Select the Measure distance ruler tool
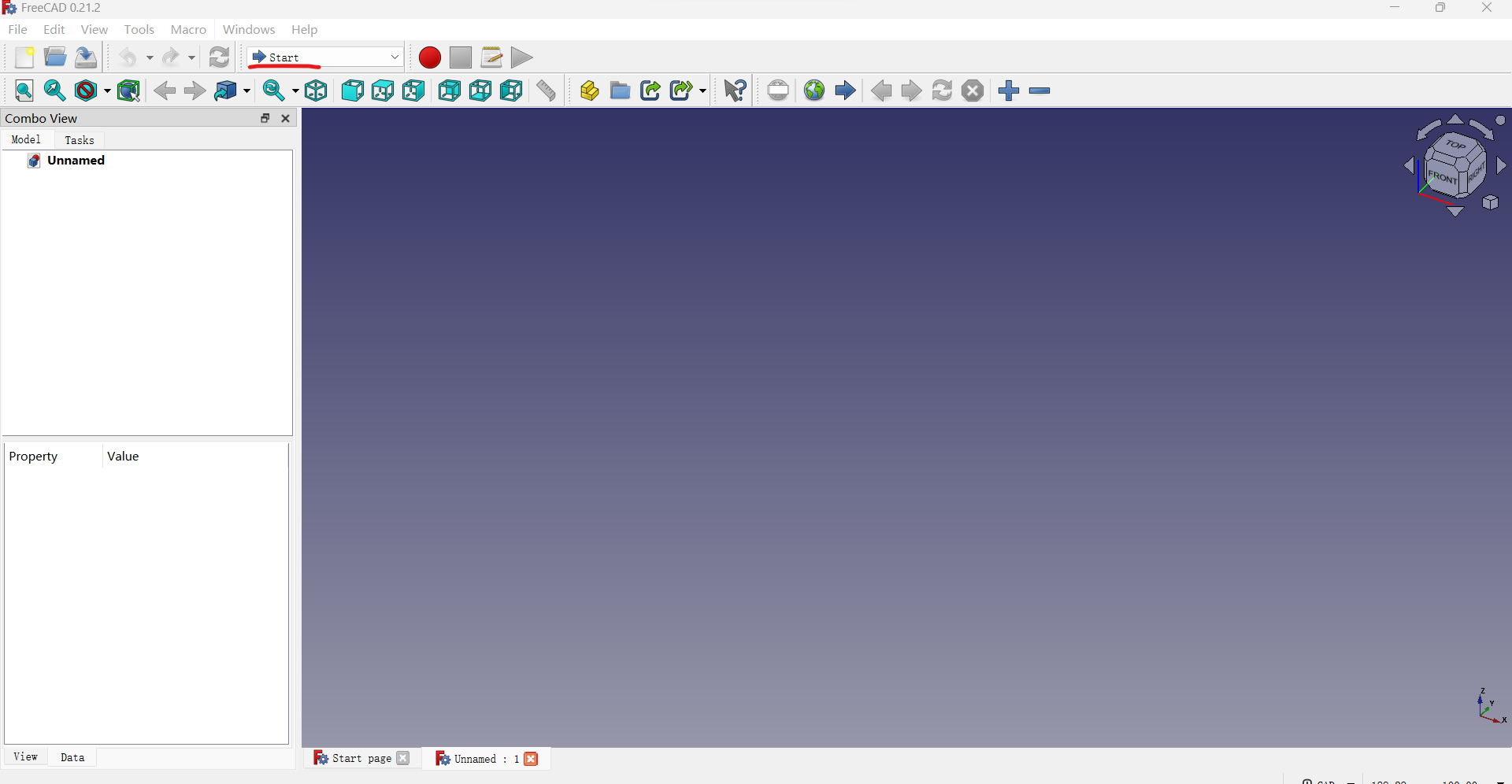The width and height of the screenshot is (1512, 784). 547,91
